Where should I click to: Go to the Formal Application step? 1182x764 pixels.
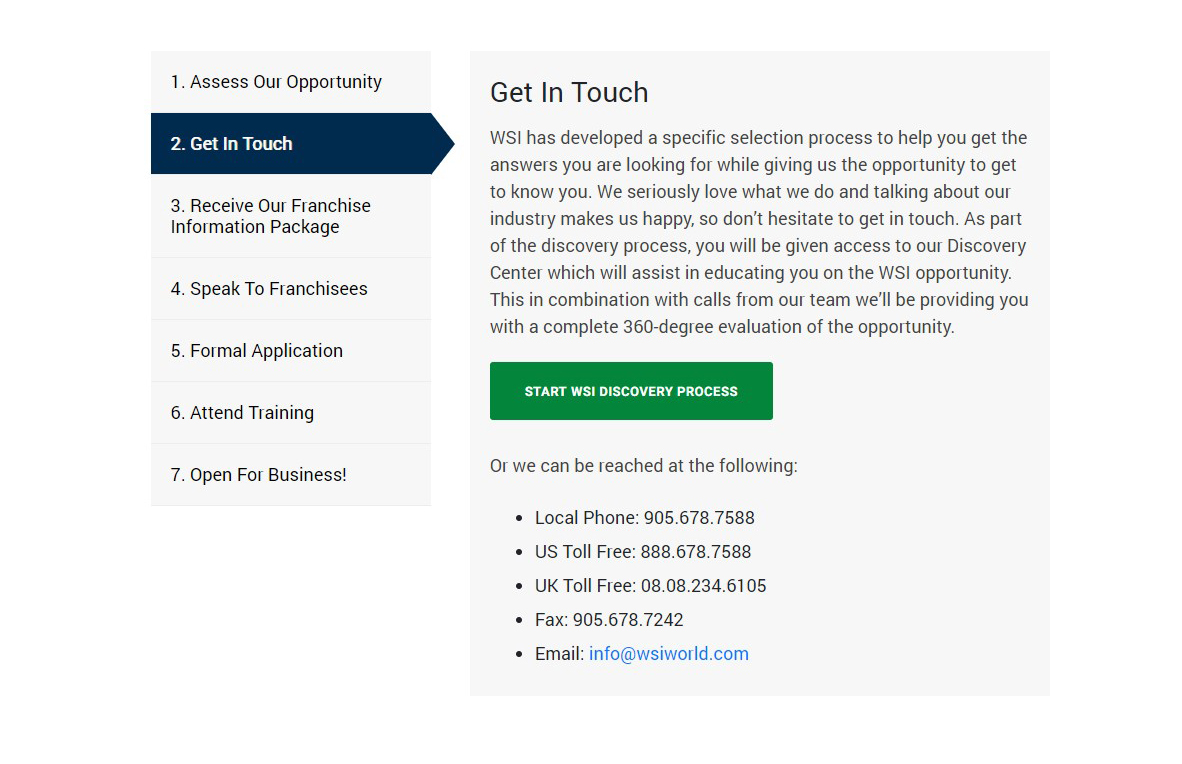tap(291, 351)
